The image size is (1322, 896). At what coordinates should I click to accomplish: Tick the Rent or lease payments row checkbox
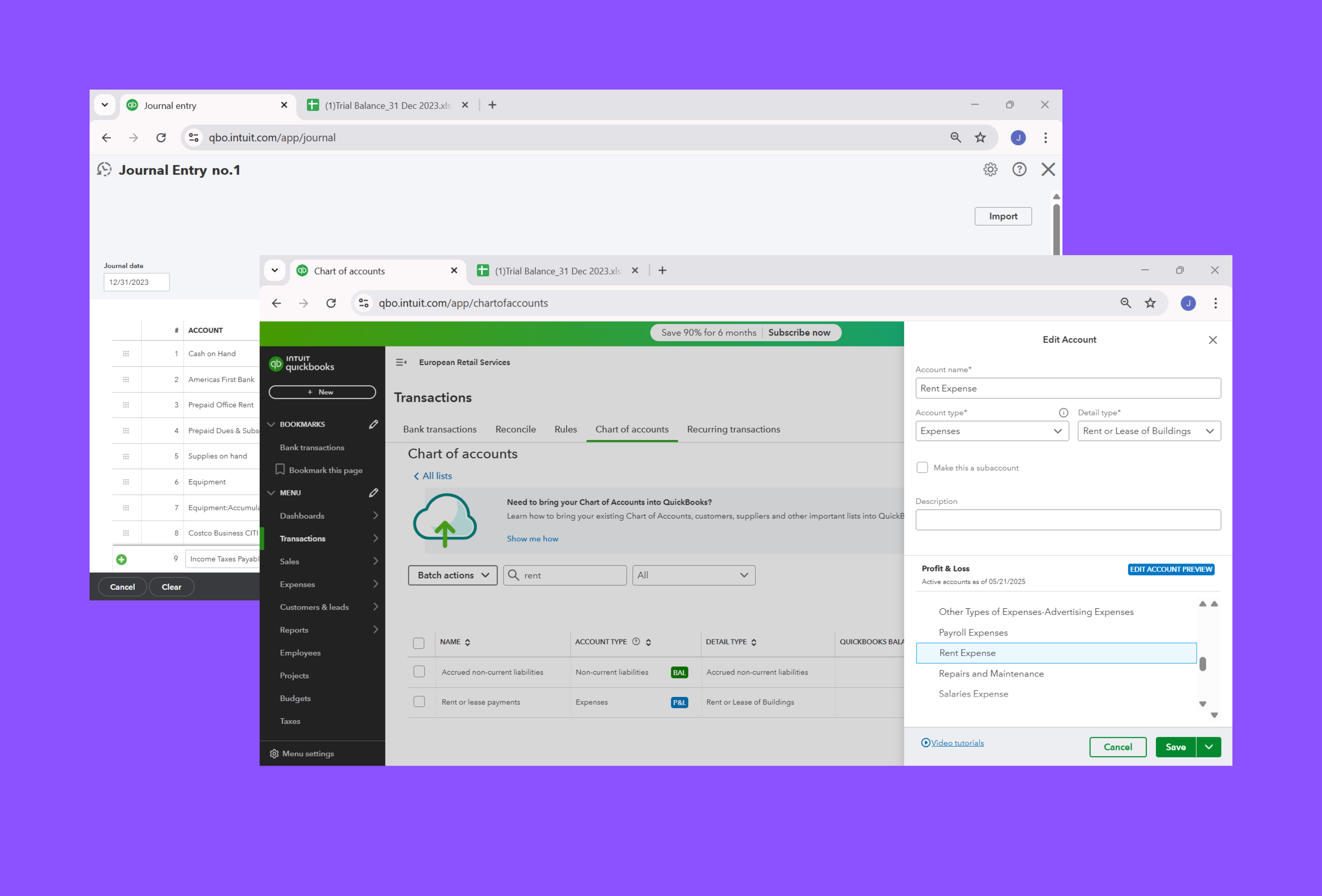point(419,702)
